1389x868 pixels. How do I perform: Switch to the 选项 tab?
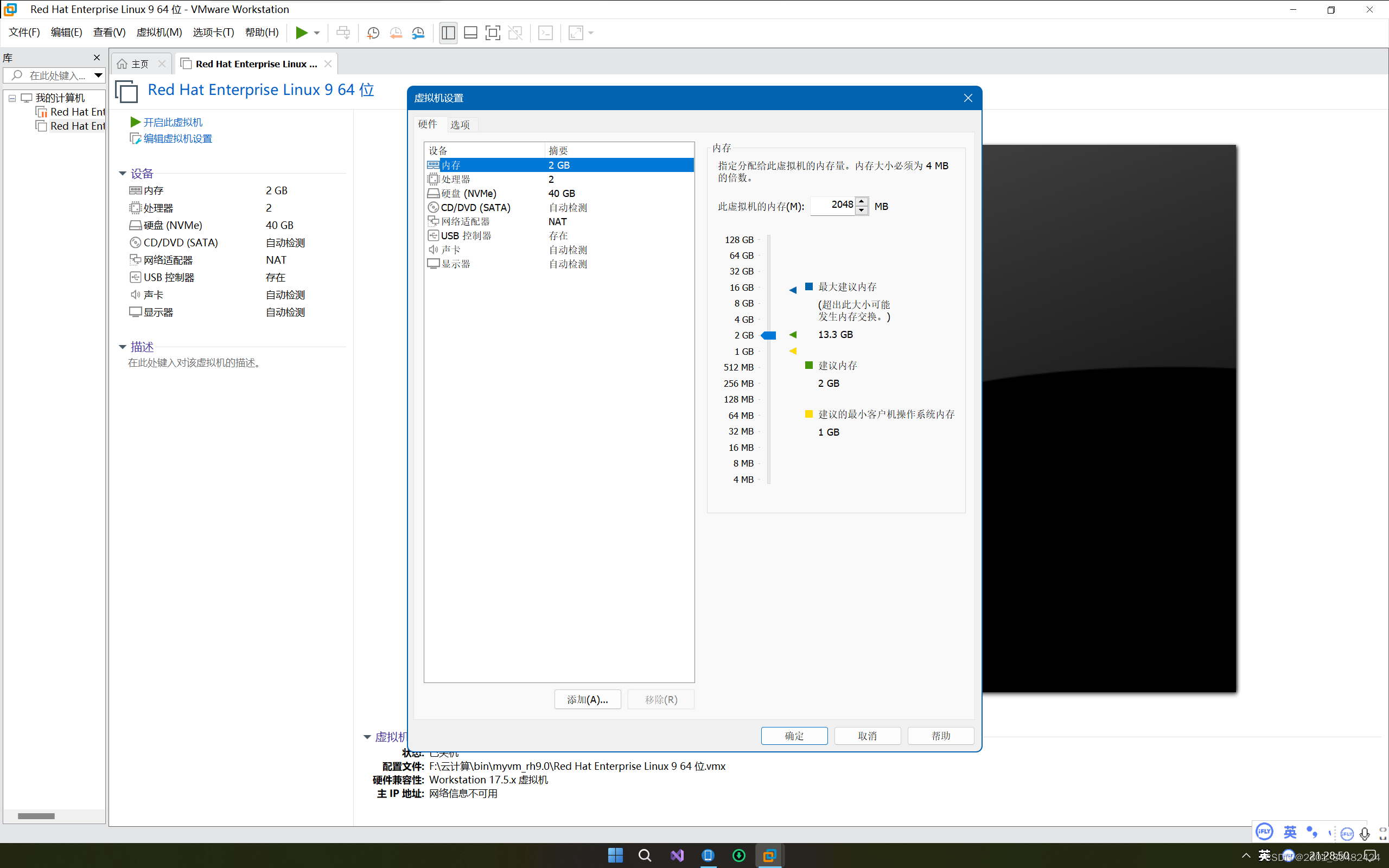pos(460,125)
